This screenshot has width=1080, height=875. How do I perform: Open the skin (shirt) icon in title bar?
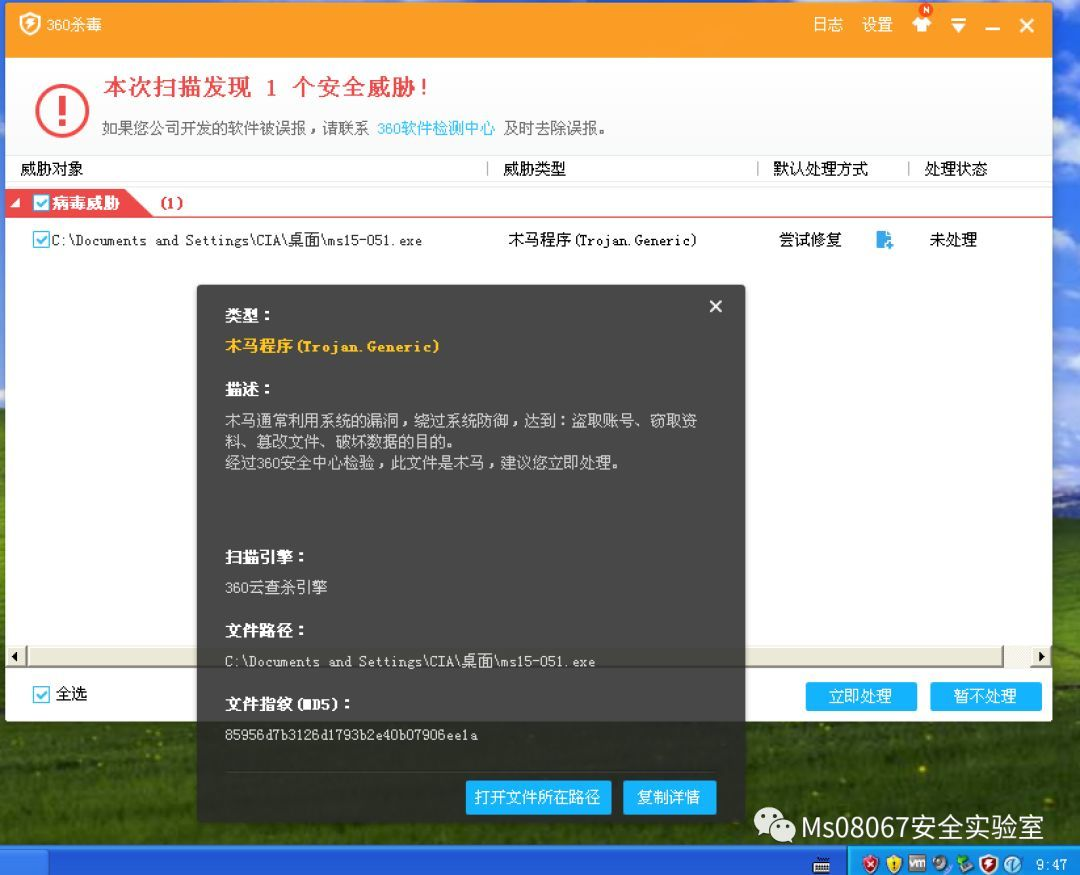pyautogui.click(x=922, y=25)
